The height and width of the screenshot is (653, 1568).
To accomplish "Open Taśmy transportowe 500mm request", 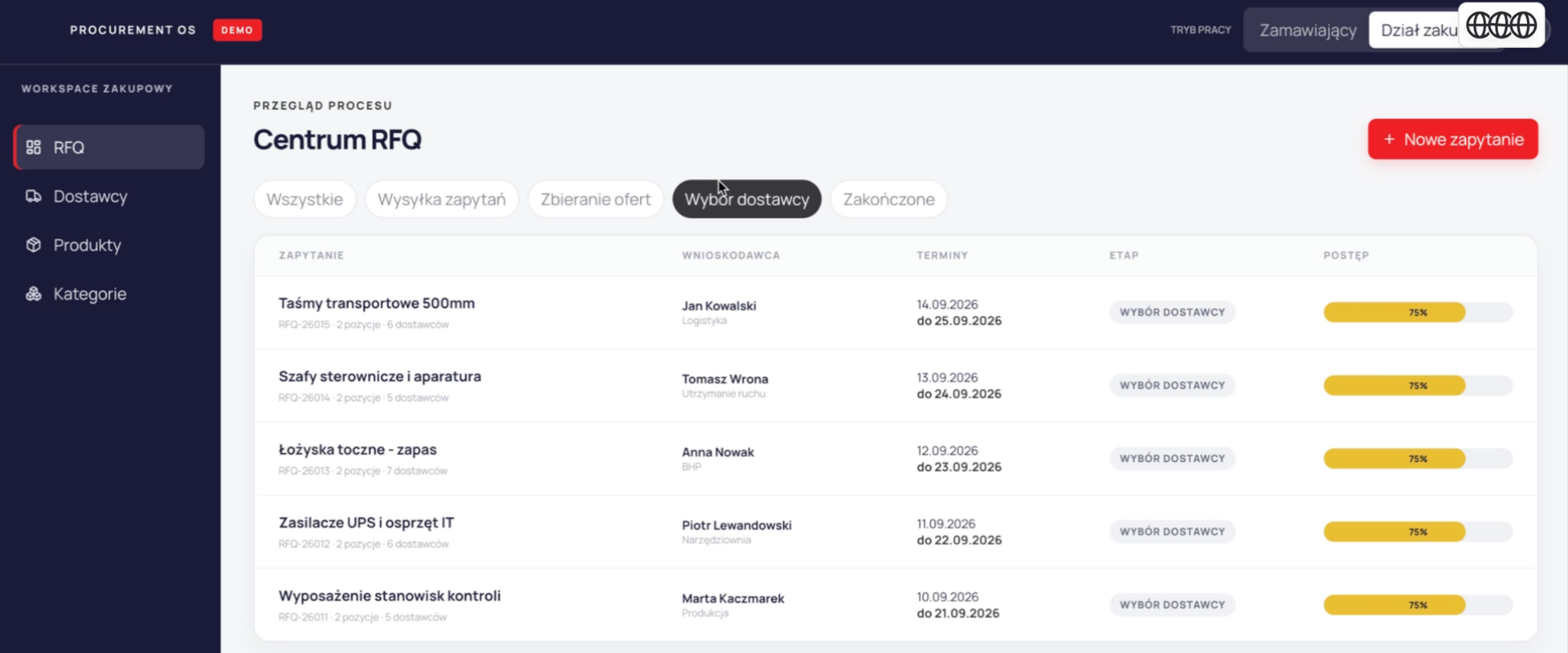I will point(895,313).
